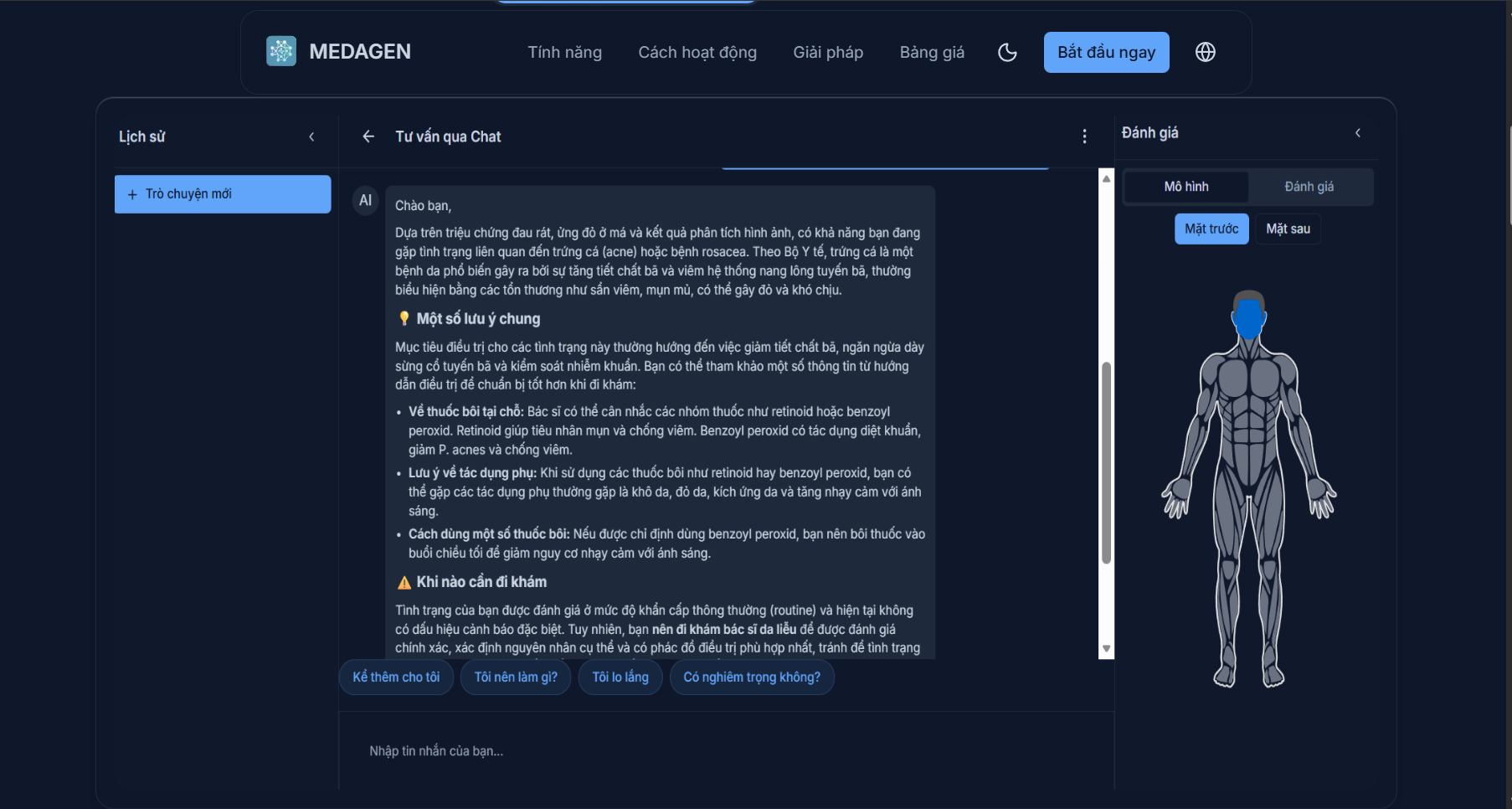Switch the body view to Mặt sau
1512x809 pixels.
point(1288,228)
